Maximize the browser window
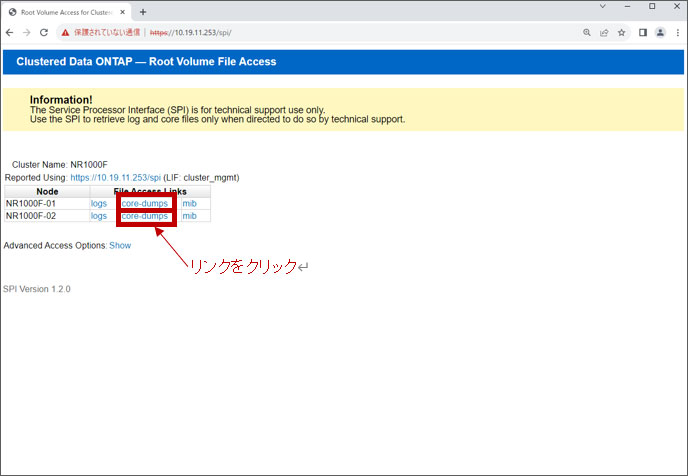 [x=652, y=6]
